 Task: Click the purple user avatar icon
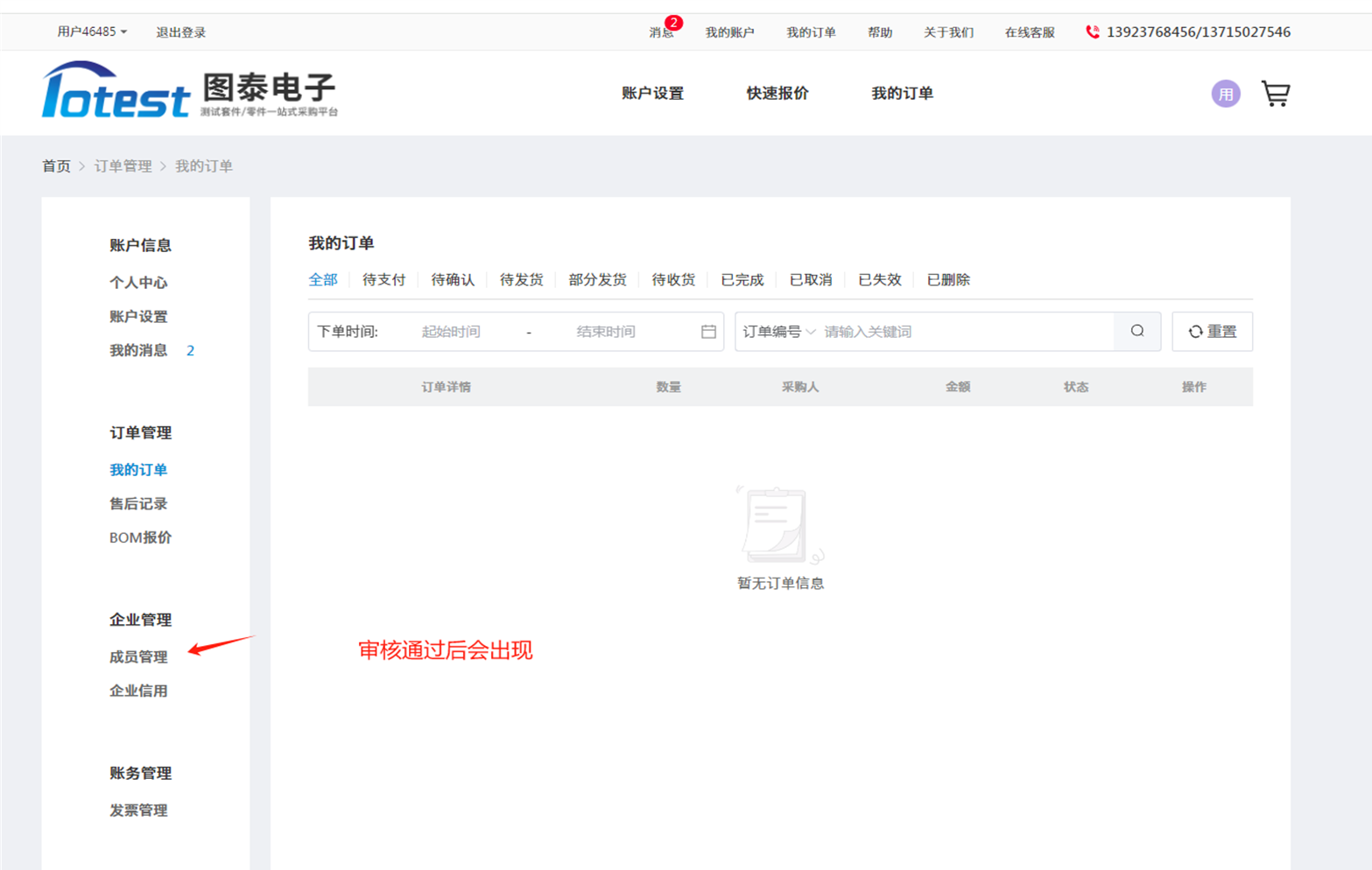[x=1225, y=94]
